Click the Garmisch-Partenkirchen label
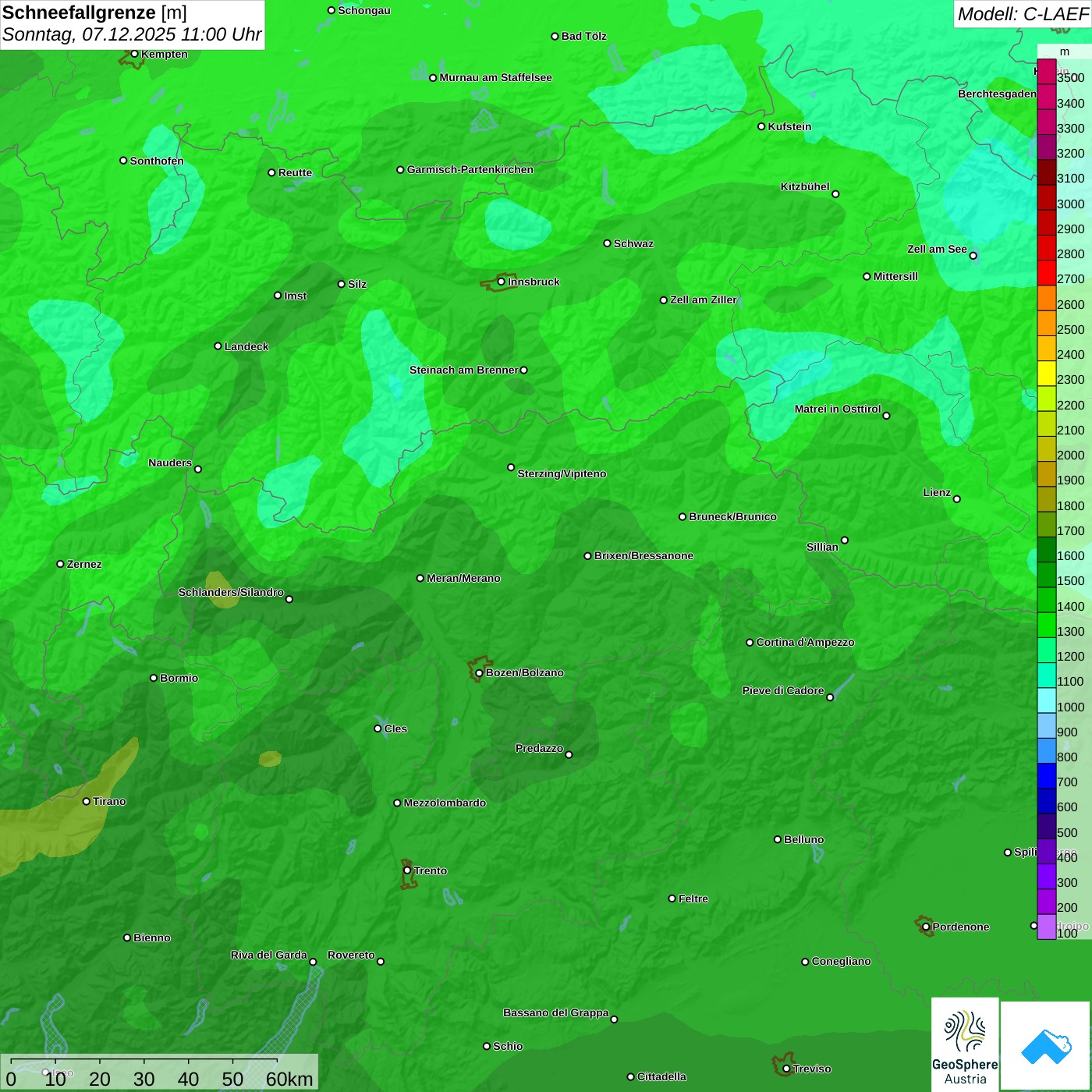This screenshot has height=1092, width=1092. (x=470, y=170)
